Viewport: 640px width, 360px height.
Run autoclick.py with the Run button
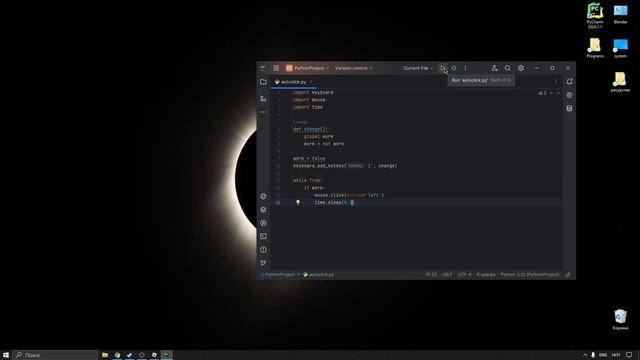click(x=442, y=68)
